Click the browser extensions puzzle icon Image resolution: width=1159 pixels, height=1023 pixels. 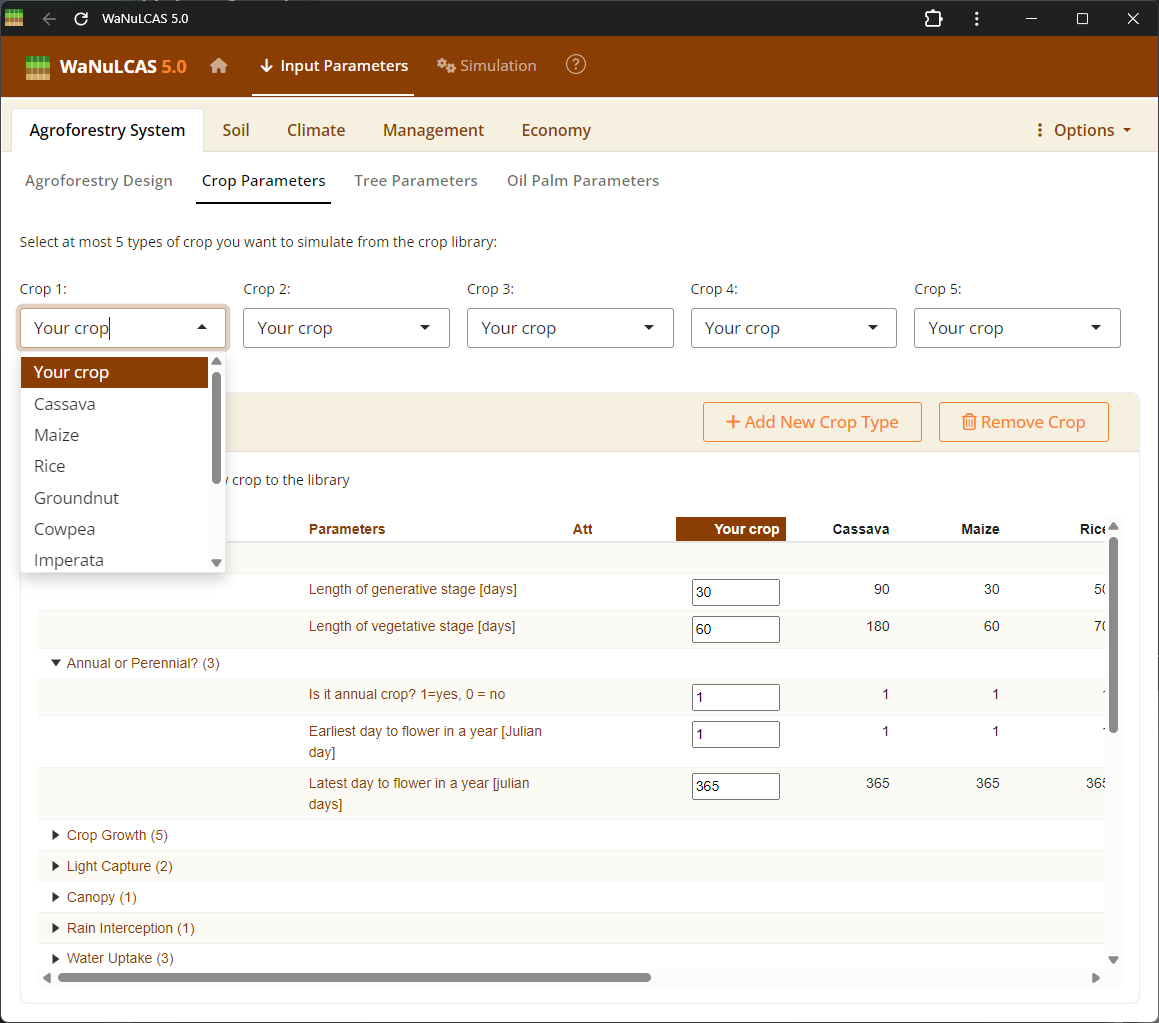(x=933, y=19)
